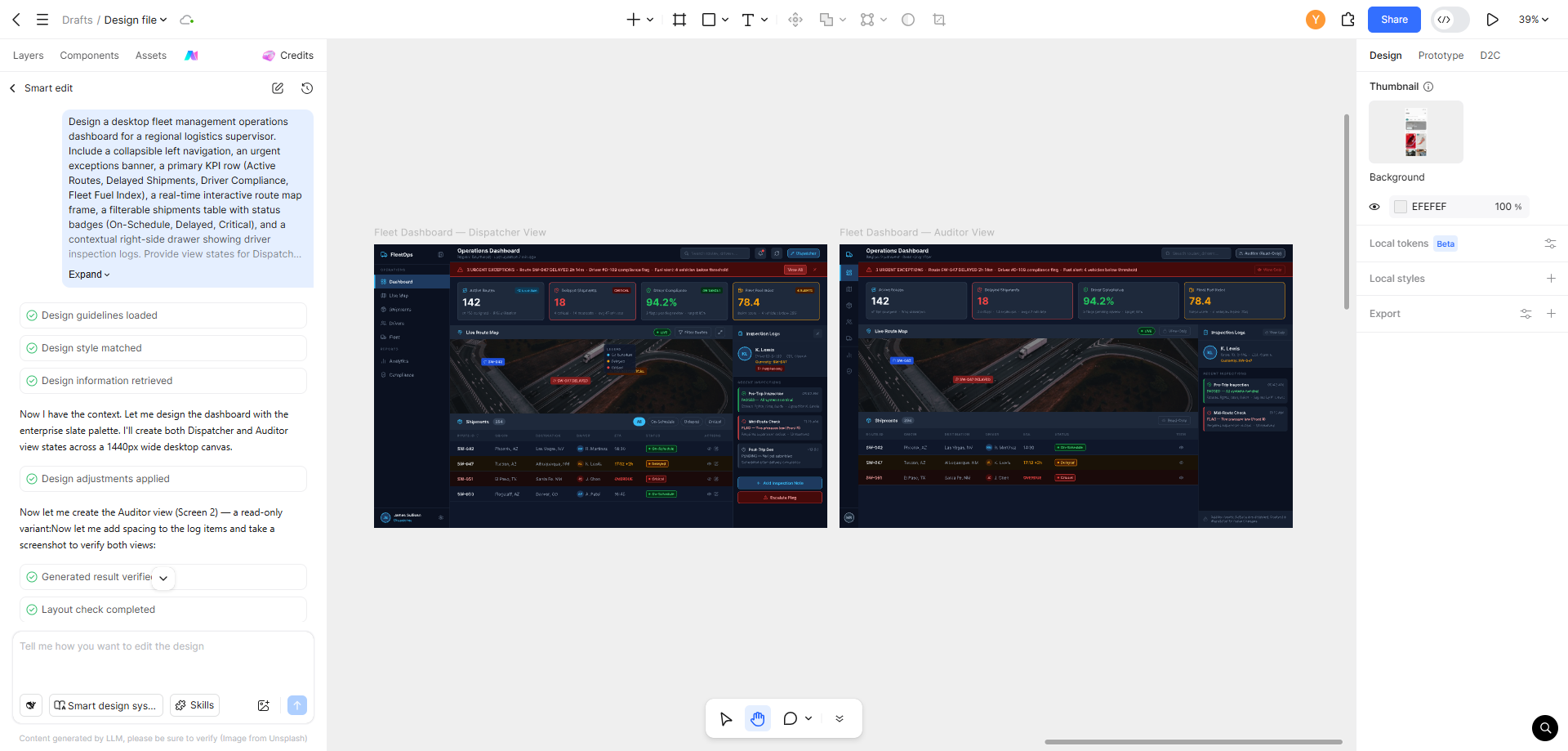Image resolution: width=1568 pixels, height=751 pixels.
Task: Switch to the D2C tab
Action: 1490,56
